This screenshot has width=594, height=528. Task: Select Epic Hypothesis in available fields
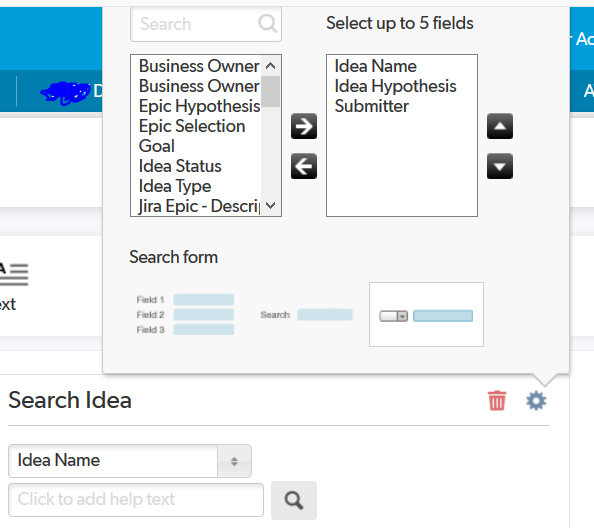tap(200, 106)
